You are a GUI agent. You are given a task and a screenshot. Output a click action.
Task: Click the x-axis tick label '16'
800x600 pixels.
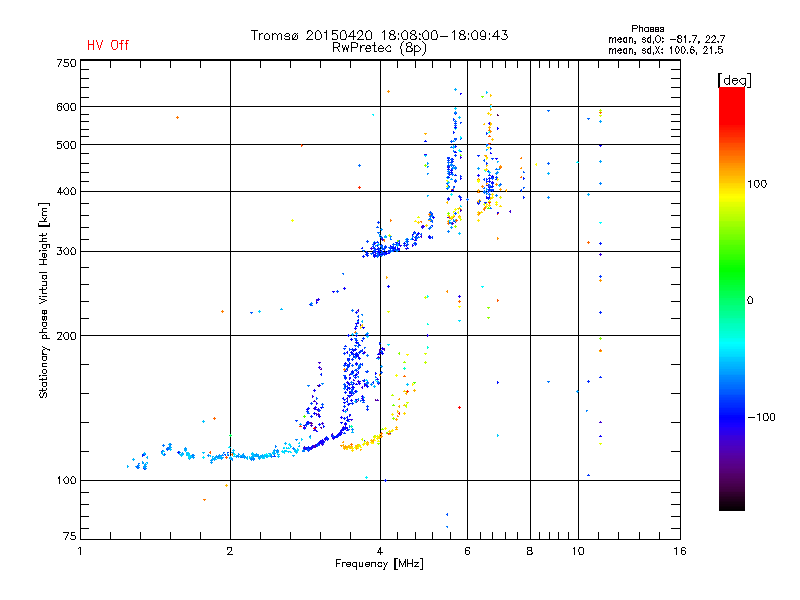[x=680, y=551]
